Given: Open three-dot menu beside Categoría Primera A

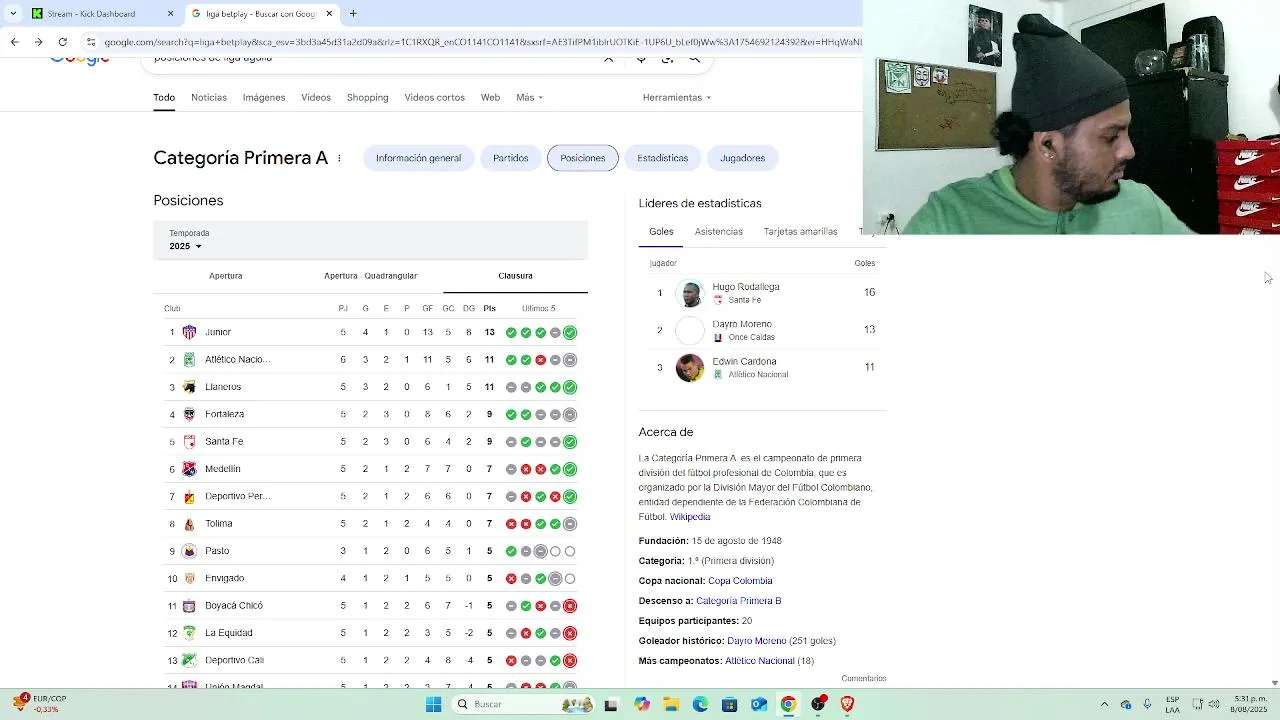Looking at the screenshot, I should [339, 158].
